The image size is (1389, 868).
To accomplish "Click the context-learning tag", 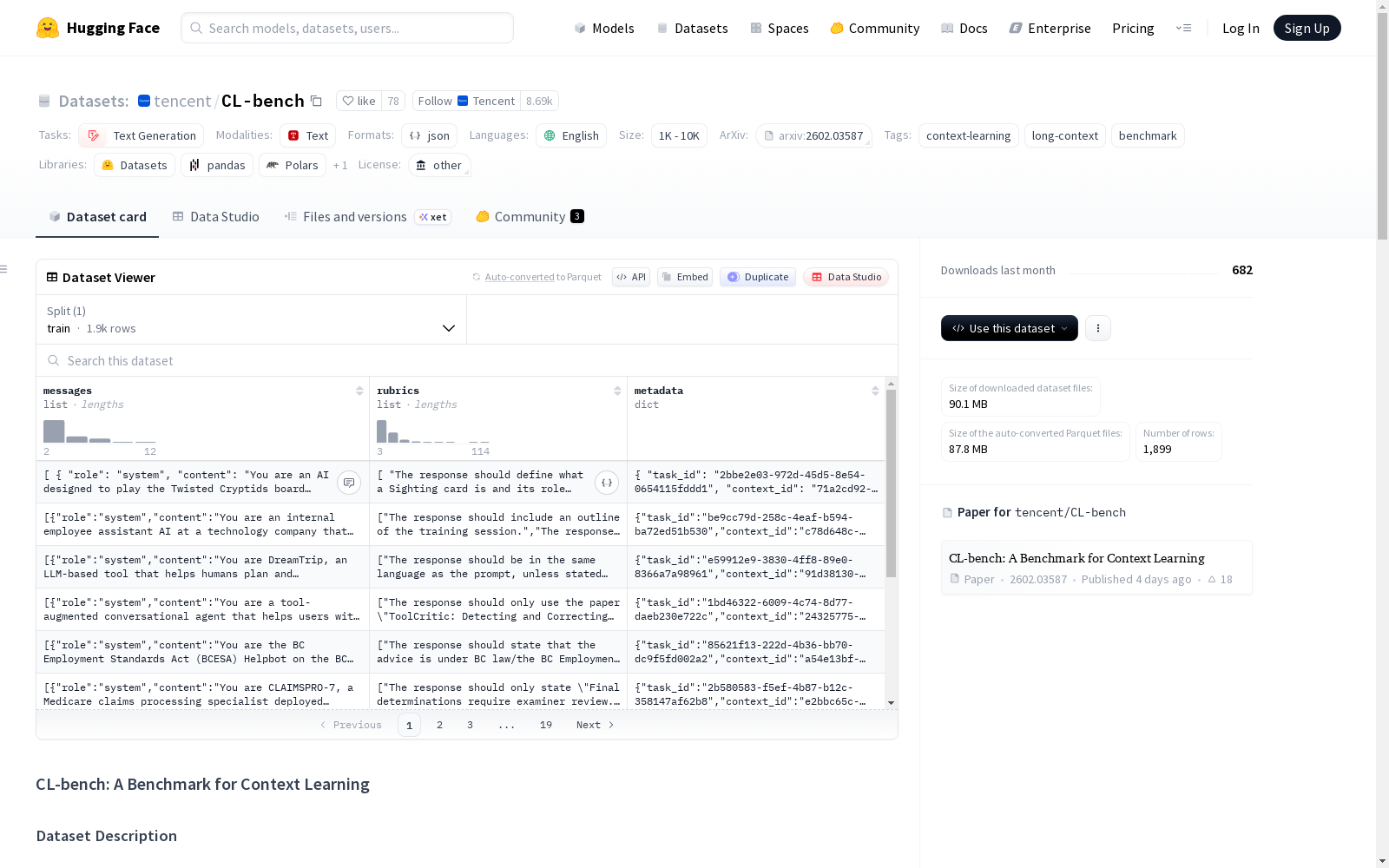I will click(x=968, y=135).
